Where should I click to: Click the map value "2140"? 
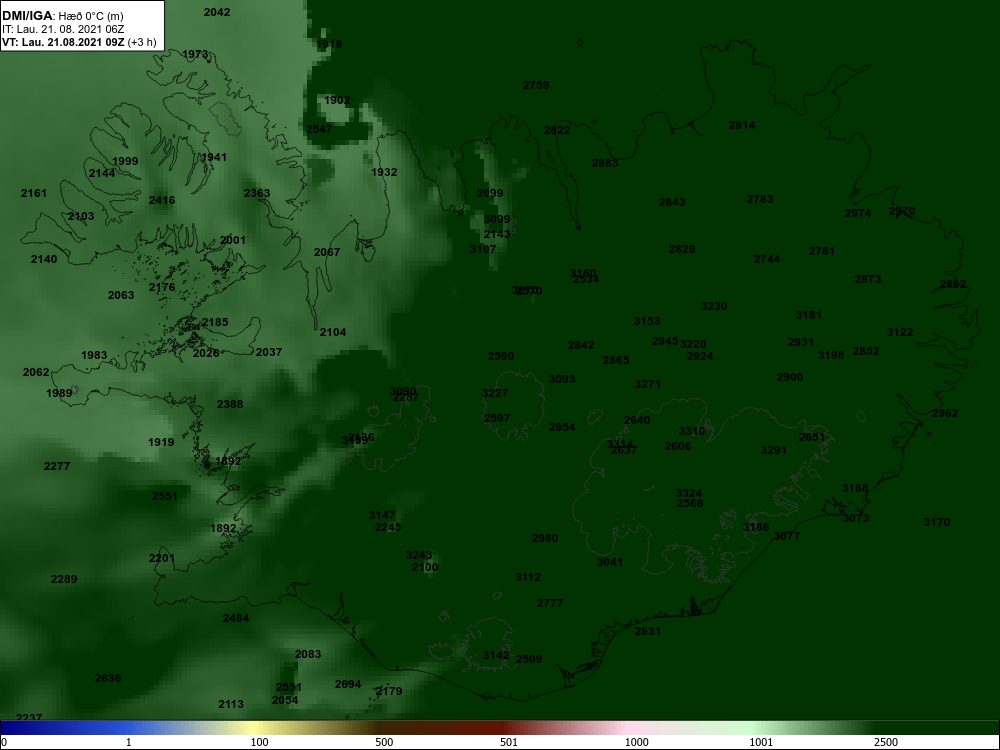coord(44,260)
